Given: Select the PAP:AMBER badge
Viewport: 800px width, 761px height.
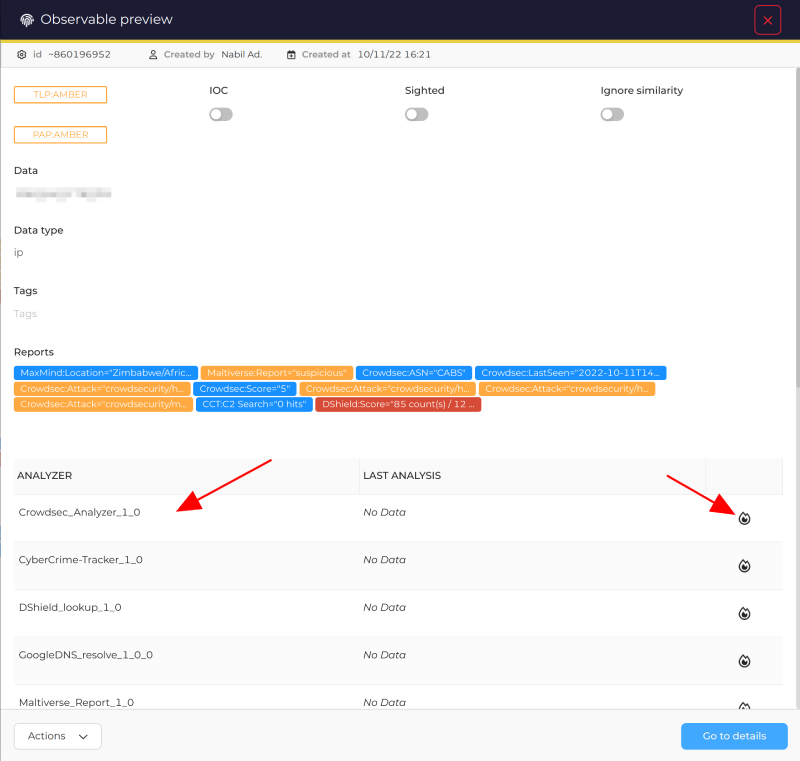Looking at the screenshot, I should click(x=60, y=134).
